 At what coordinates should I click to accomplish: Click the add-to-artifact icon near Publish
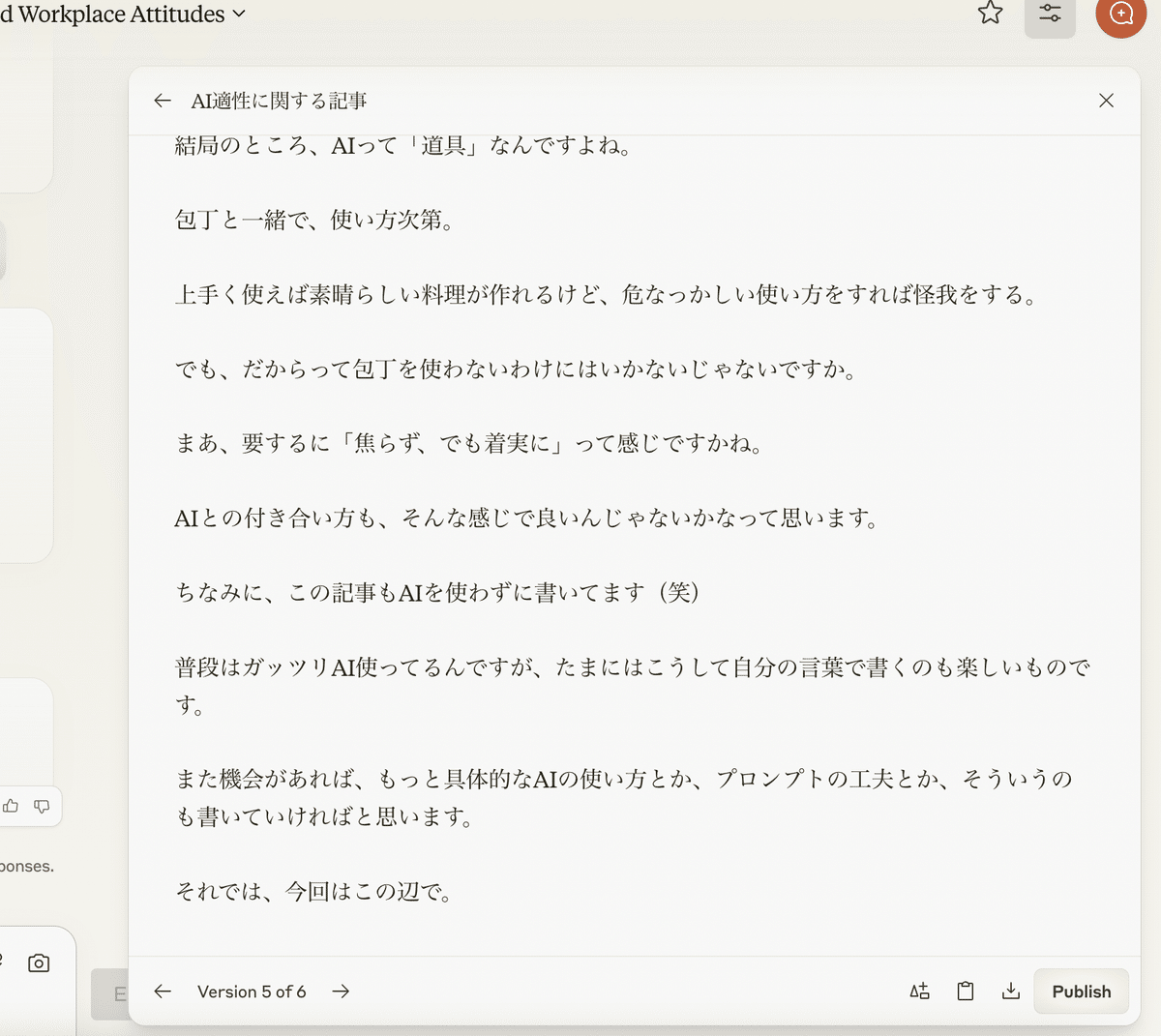tap(919, 991)
